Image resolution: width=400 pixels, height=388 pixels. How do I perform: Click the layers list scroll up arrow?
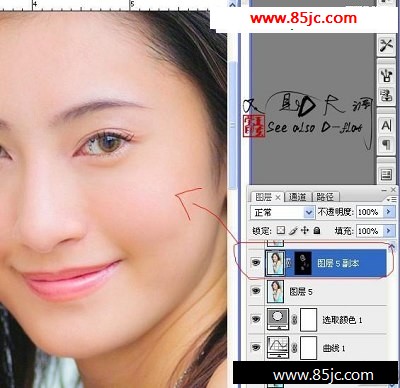[x=392, y=246]
